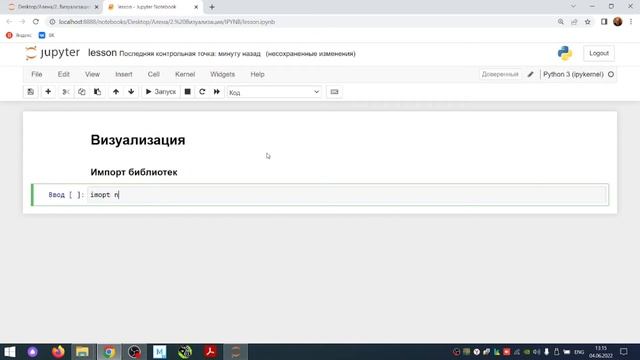Image resolution: width=640 pixels, height=360 pixels.
Task: Launch Firefox from the taskbar
Action: (x=58, y=351)
